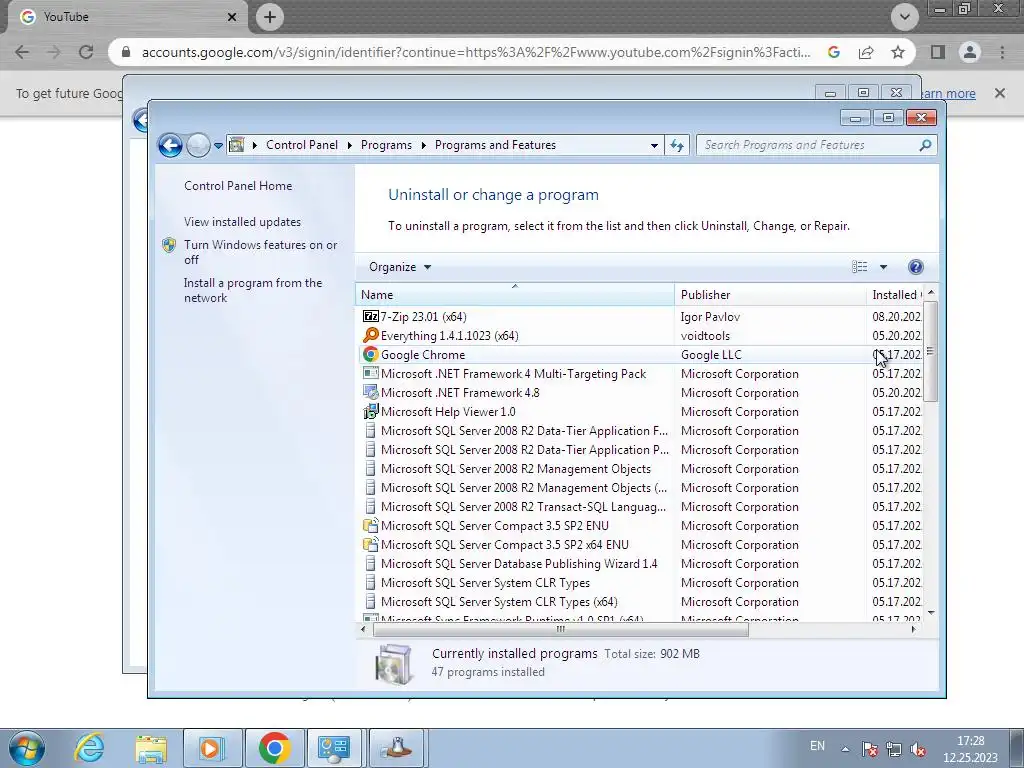The image size is (1024, 768).
Task: Click the Control Panel taskbar button
Action: pos(334,748)
